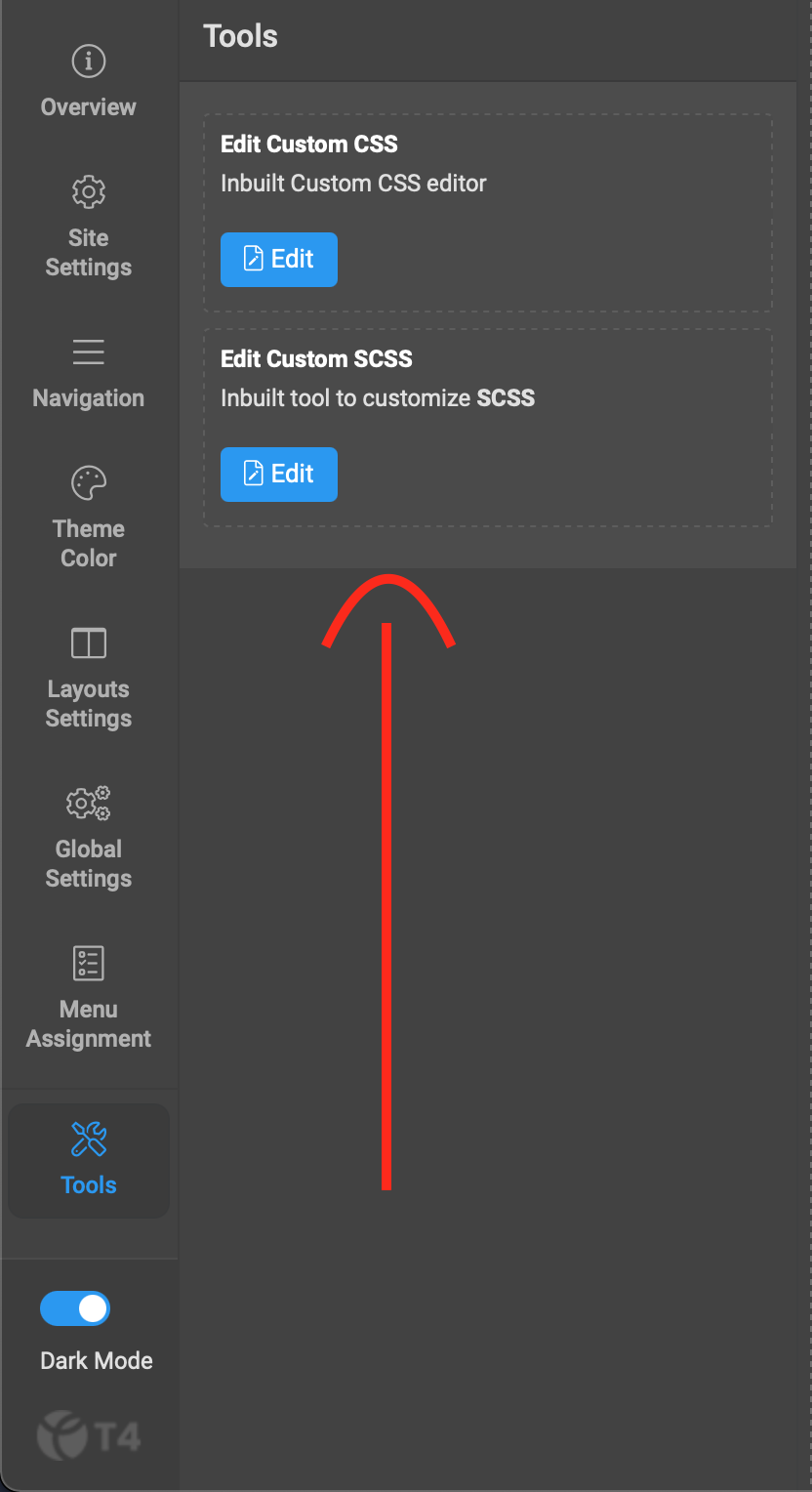Click the "Edit Custom SCSS" heading
Screen dimensions: 812x1492
(x=316, y=359)
